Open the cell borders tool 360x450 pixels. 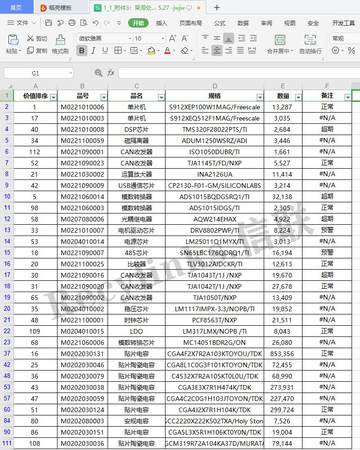[118, 50]
